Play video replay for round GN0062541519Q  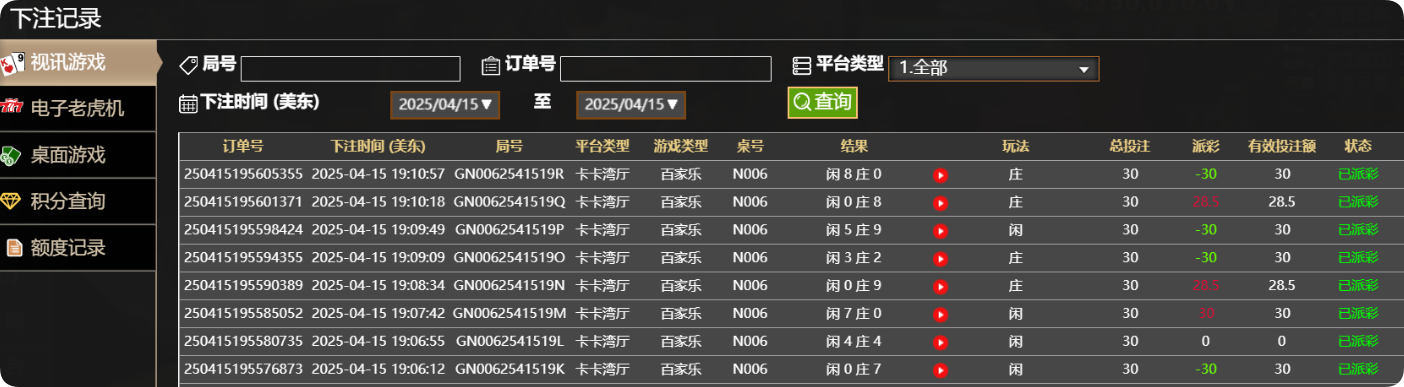[940, 203]
